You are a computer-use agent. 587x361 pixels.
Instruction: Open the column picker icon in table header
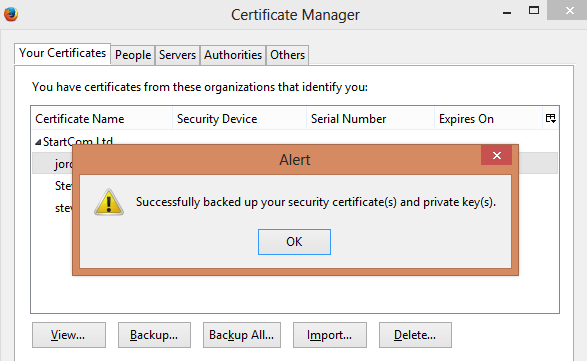click(x=551, y=118)
